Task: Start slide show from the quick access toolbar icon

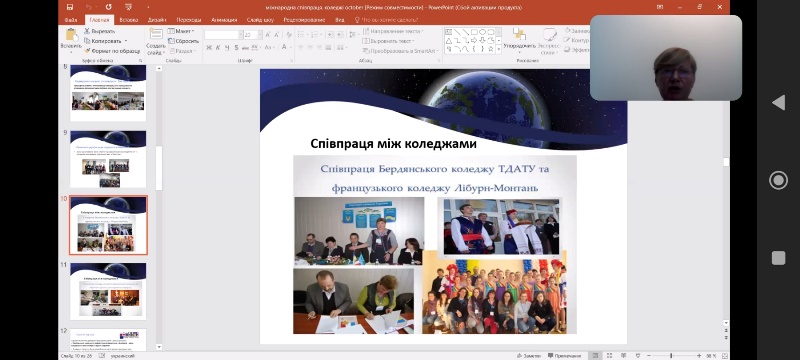Action: click(x=130, y=7)
